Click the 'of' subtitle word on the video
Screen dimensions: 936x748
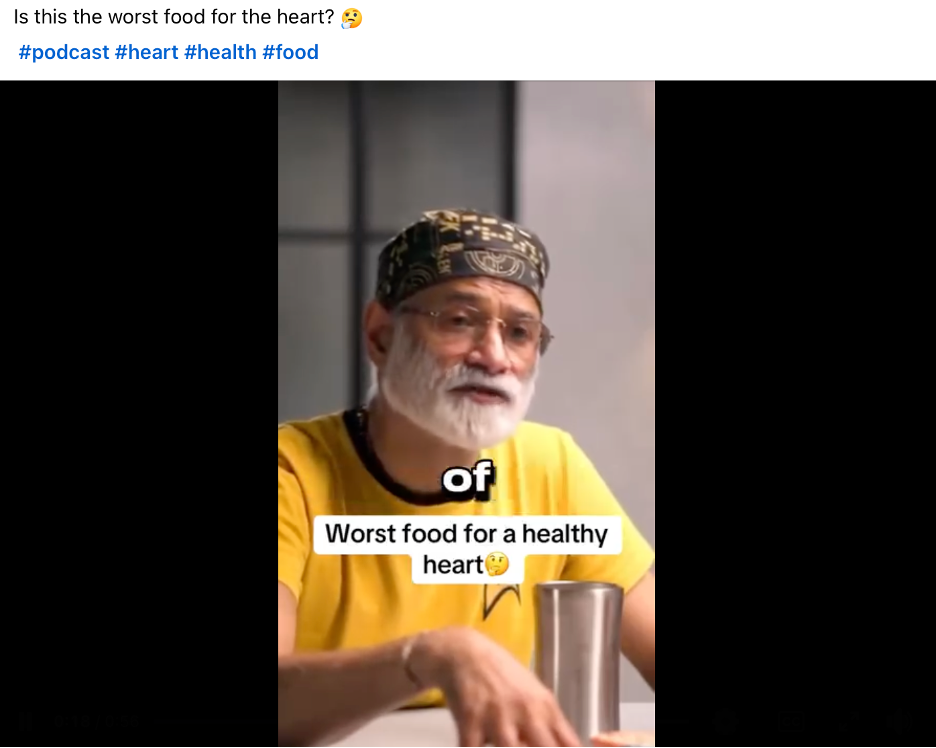point(467,480)
